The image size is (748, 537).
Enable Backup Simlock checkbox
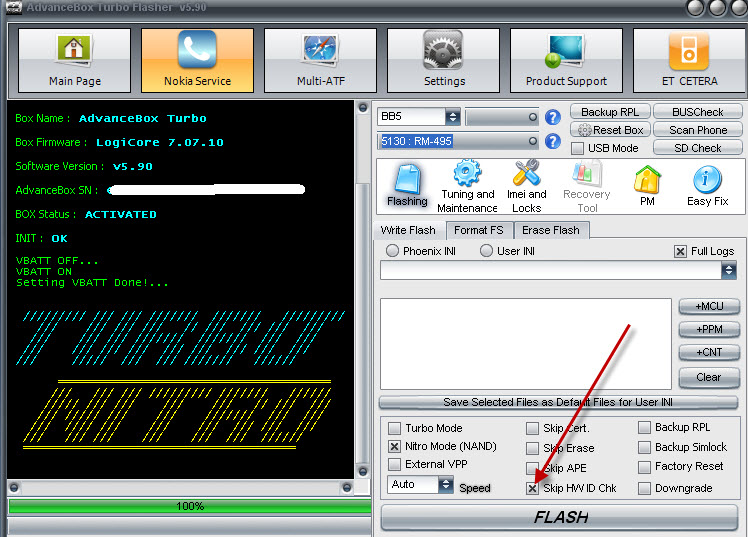pyautogui.click(x=644, y=447)
